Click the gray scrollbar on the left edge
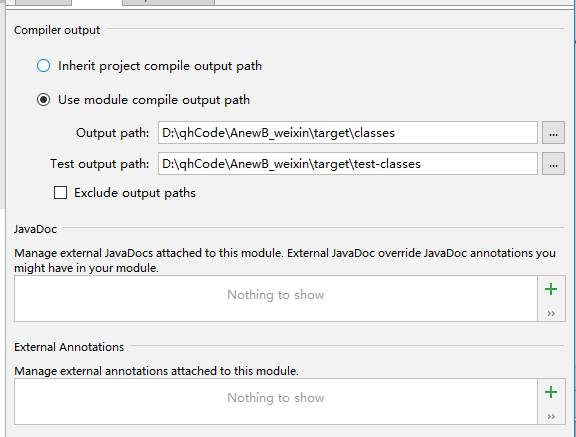Image resolution: width=576 pixels, height=437 pixels. click(2, 105)
